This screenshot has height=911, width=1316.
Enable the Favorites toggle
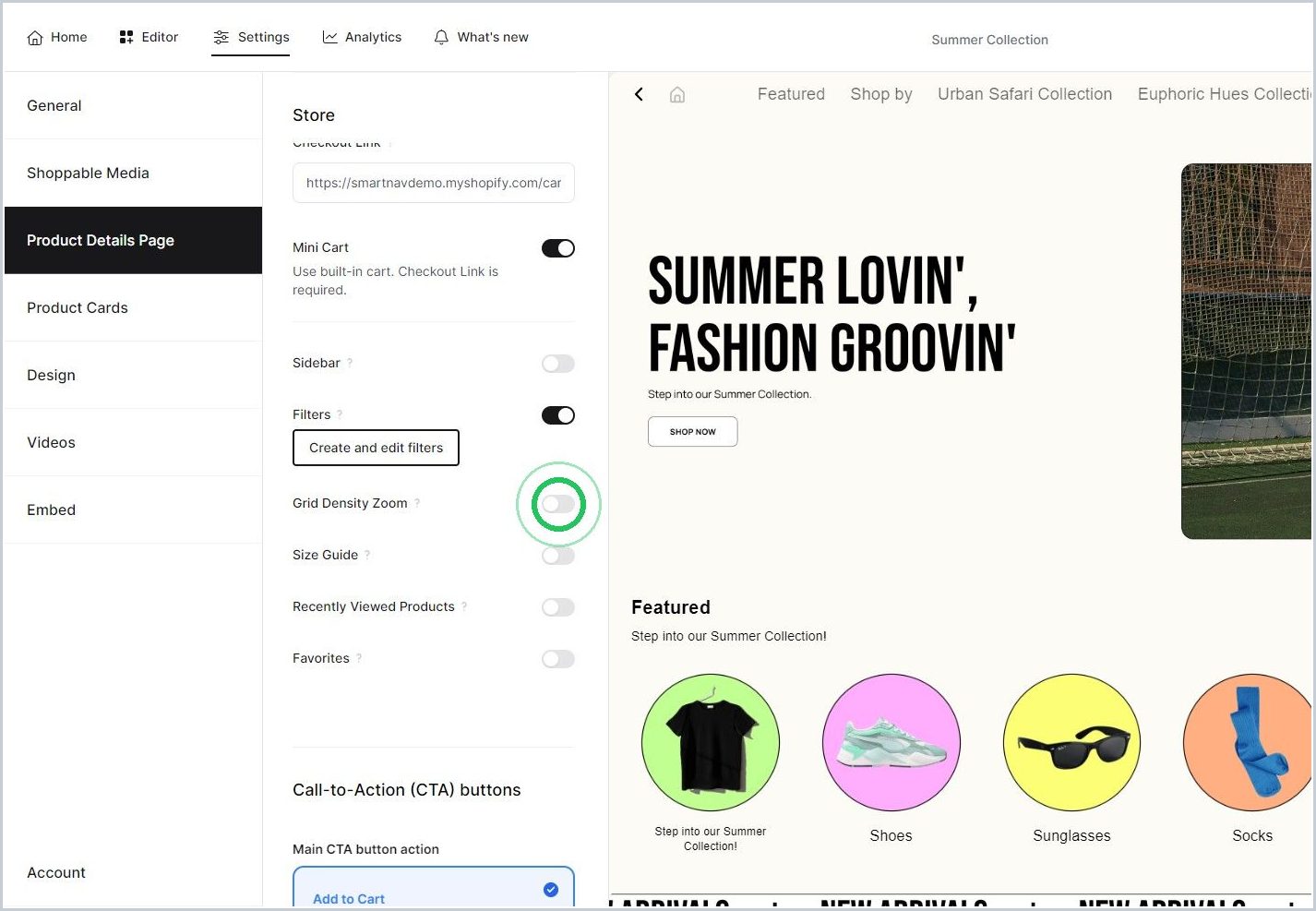[x=558, y=659]
